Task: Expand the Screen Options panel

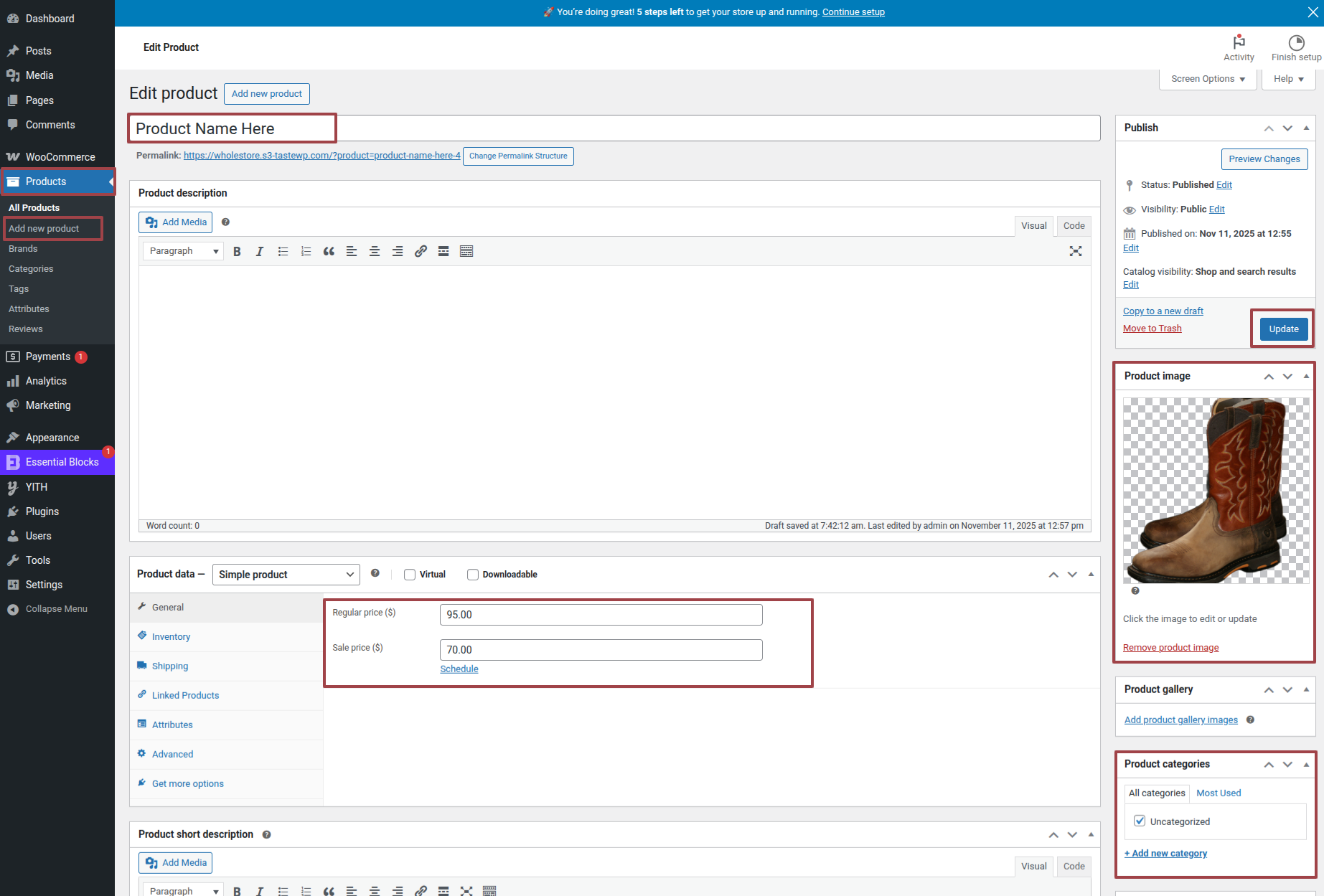Action: tap(1208, 79)
